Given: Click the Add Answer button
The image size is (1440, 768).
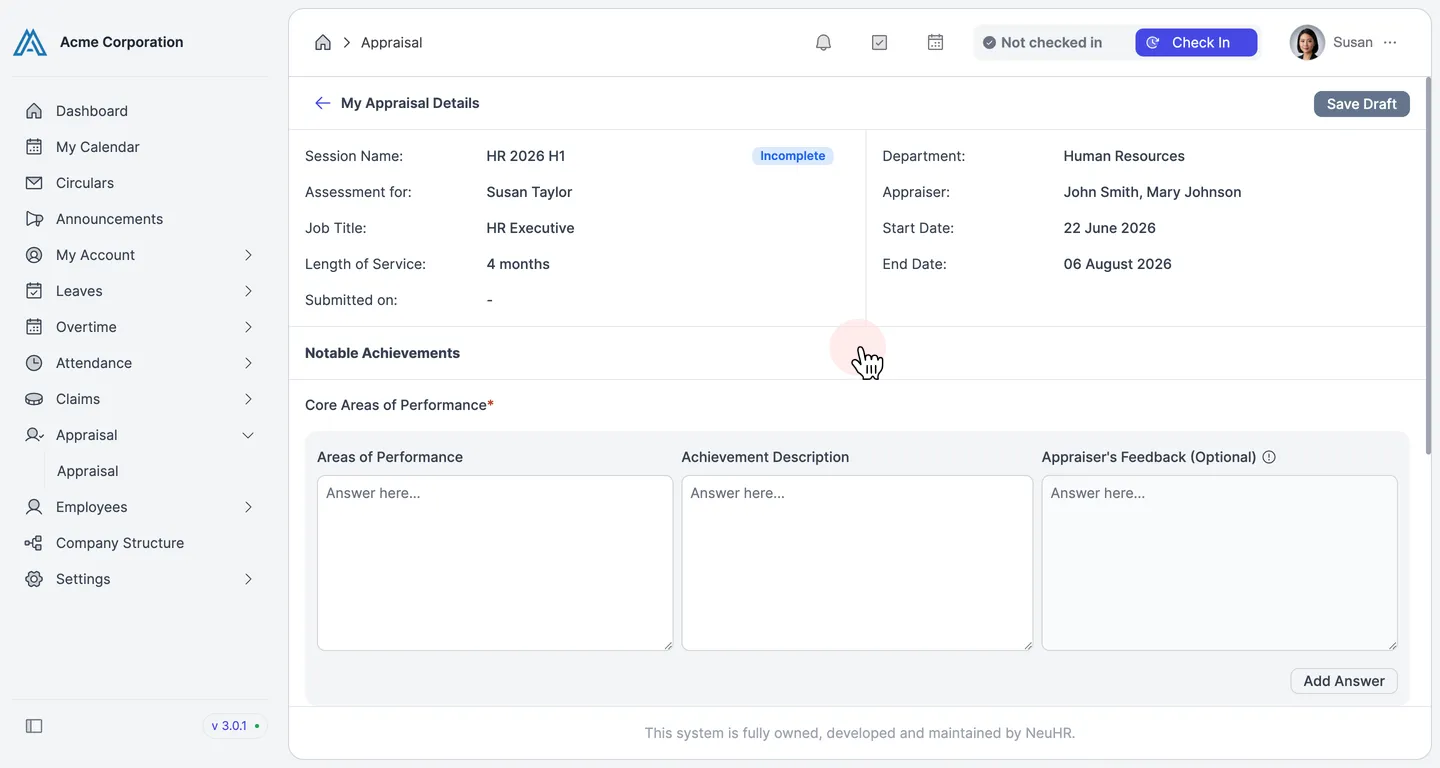Looking at the screenshot, I should (1343, 681).
